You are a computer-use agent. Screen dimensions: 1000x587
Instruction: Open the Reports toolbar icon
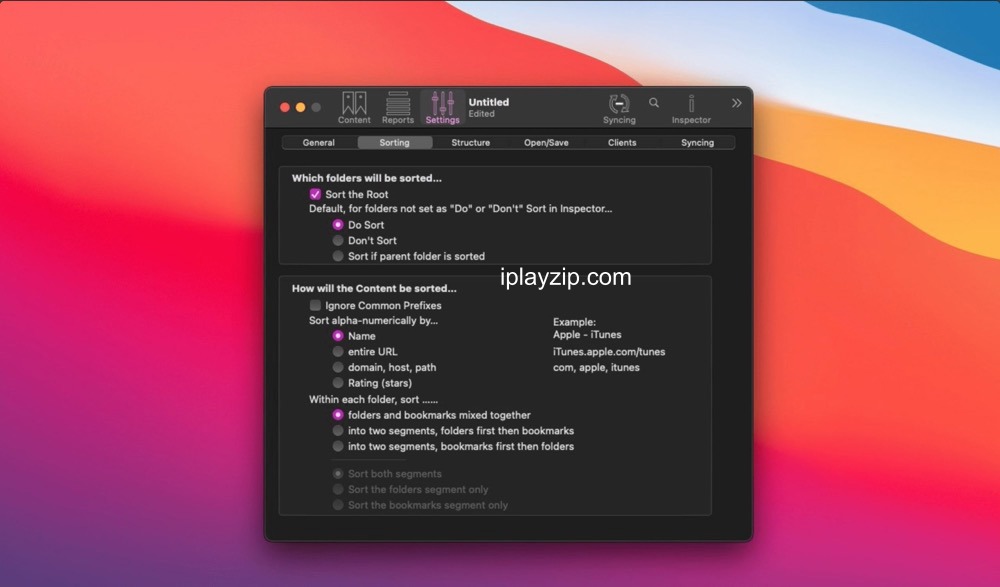pos(398,107)
